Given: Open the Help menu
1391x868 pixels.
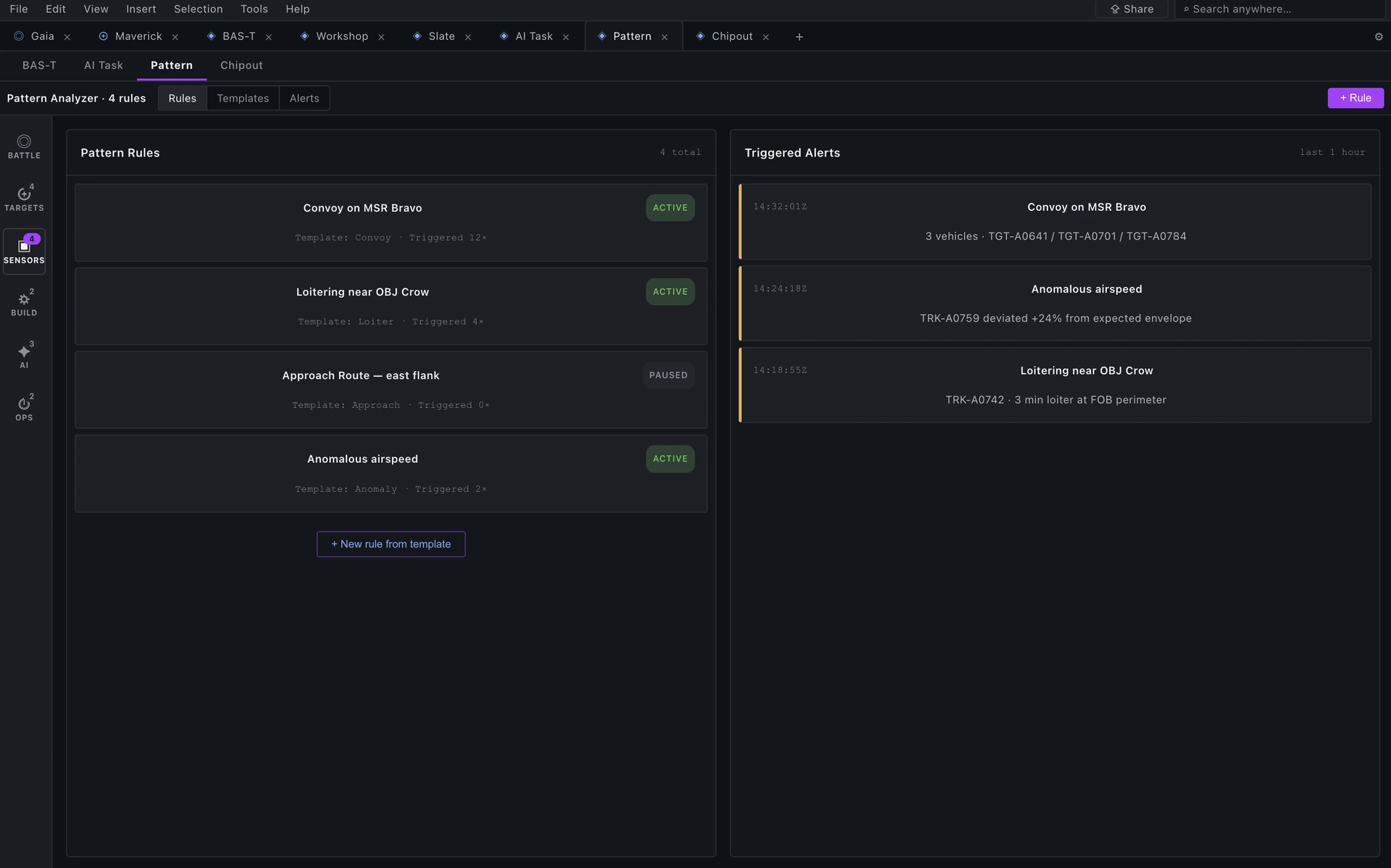Looking at the screenshot, I should (298, 9).
